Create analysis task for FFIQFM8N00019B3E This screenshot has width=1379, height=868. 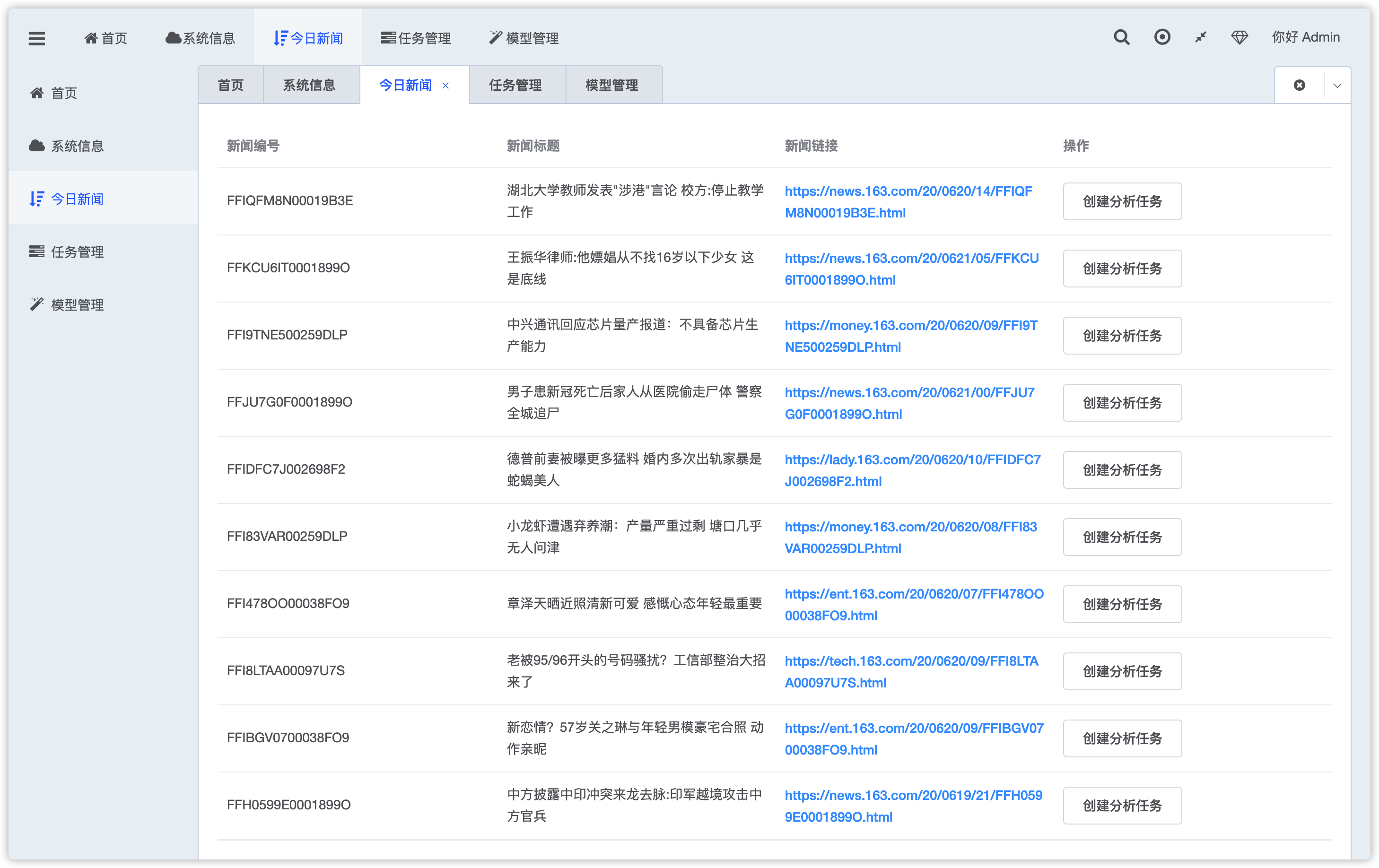[x=1122, y=201]
